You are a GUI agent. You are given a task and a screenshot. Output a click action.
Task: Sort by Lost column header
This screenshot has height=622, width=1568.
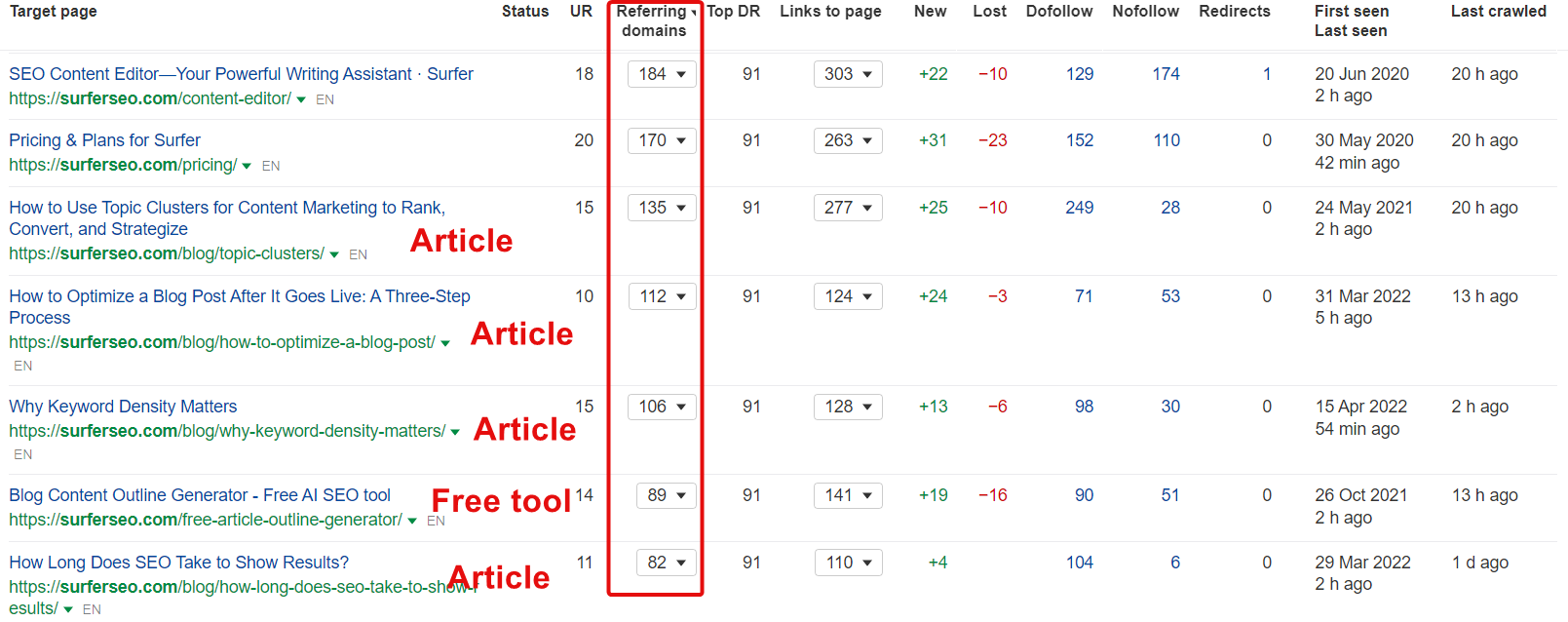pyautogui.click(x=990, y=12)
